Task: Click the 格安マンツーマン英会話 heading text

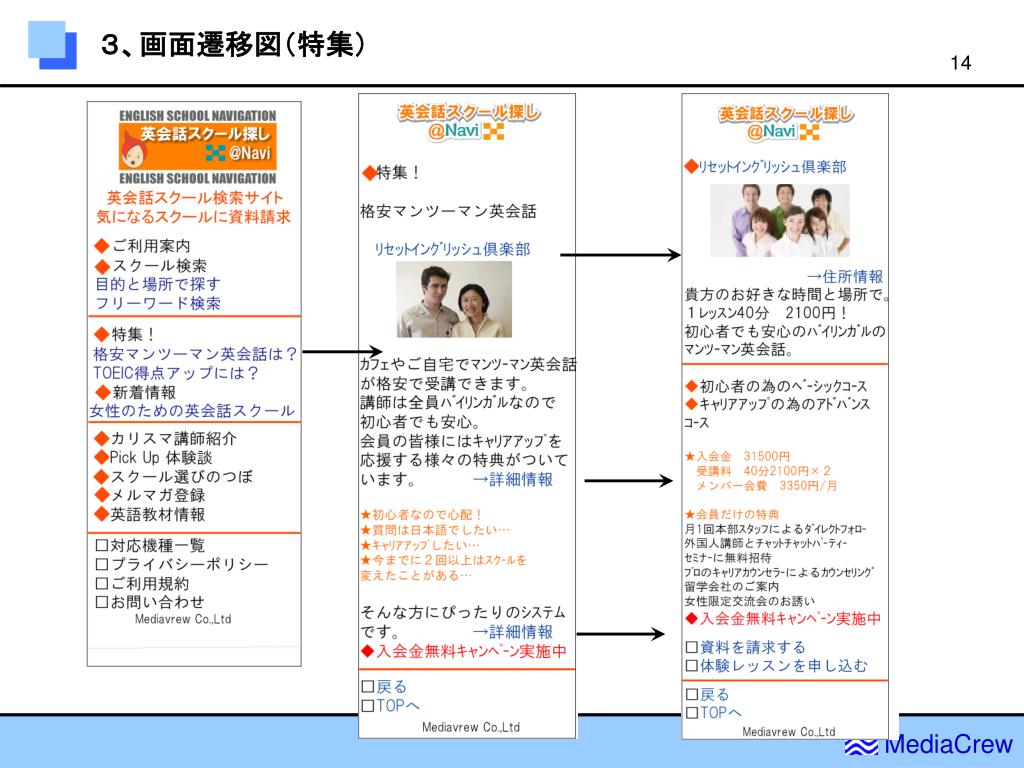Action: pos(448,212)
